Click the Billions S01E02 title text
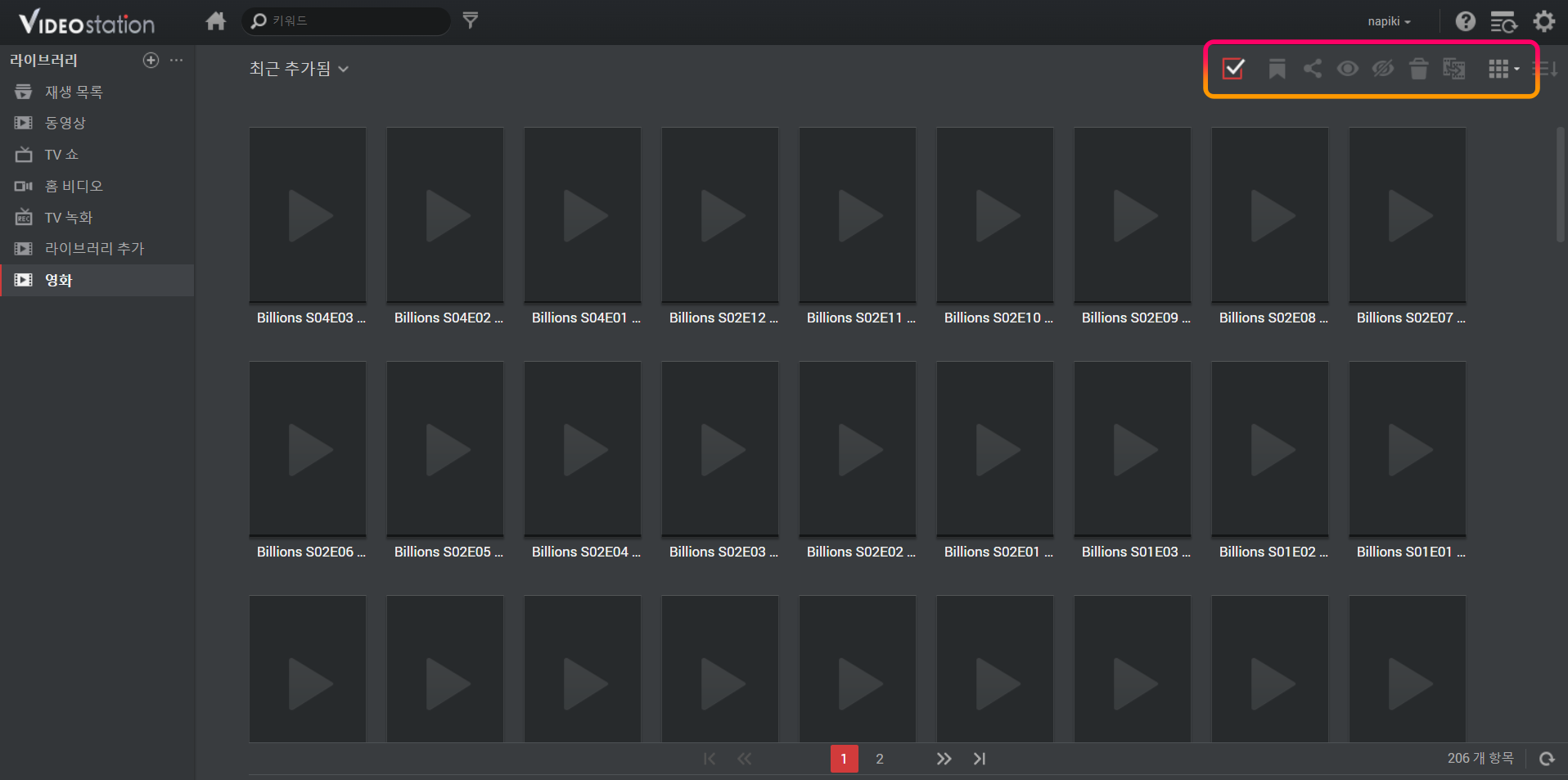The image size is (1568, 780). coord(1273,552)
